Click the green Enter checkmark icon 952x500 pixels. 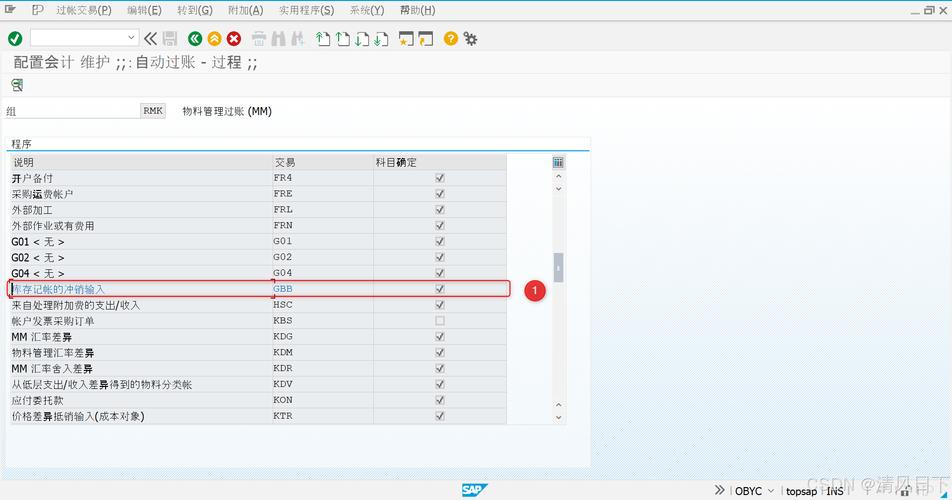pos(15,38)
